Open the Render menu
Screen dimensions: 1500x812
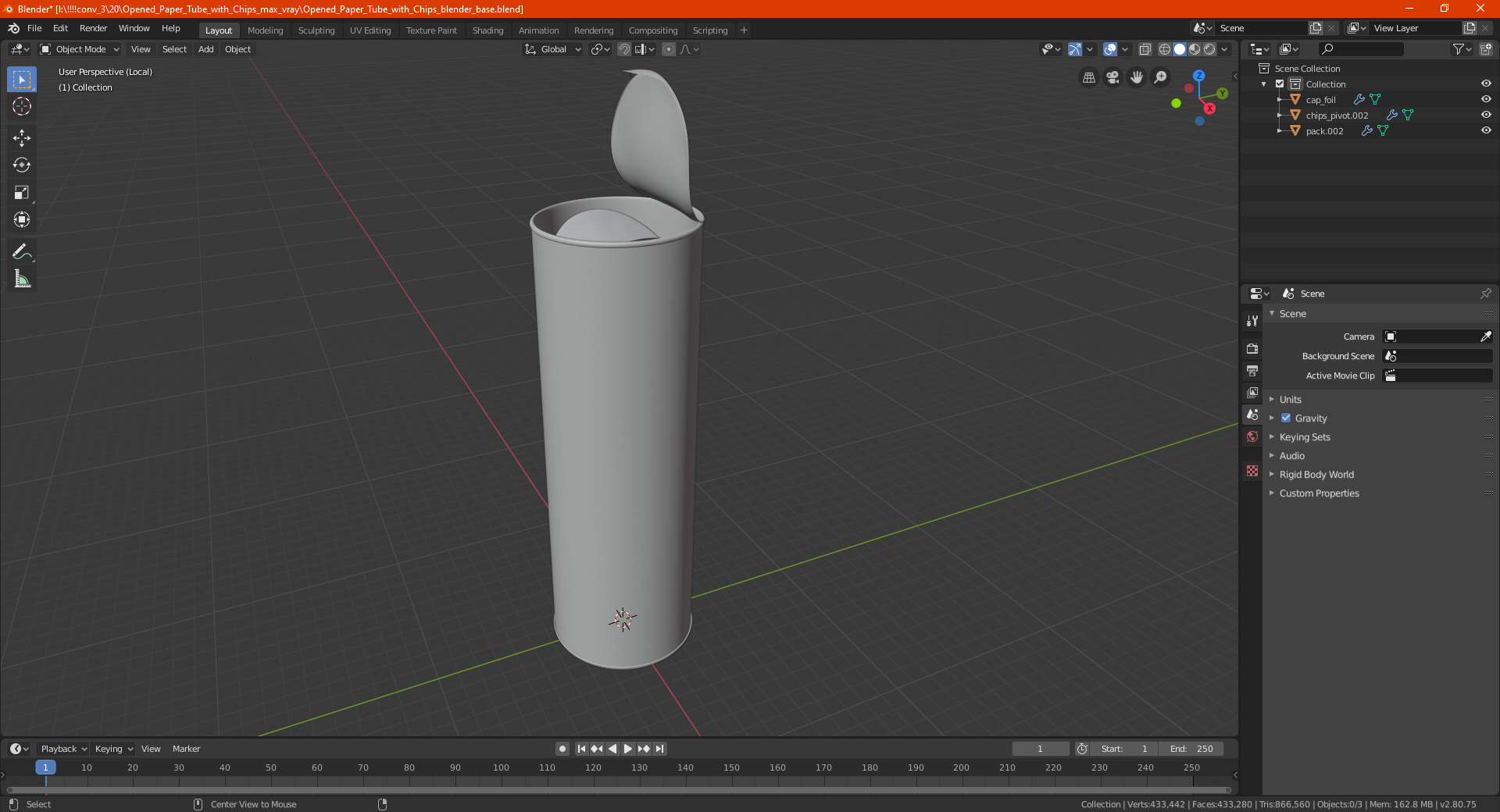(x=93, y=28)
